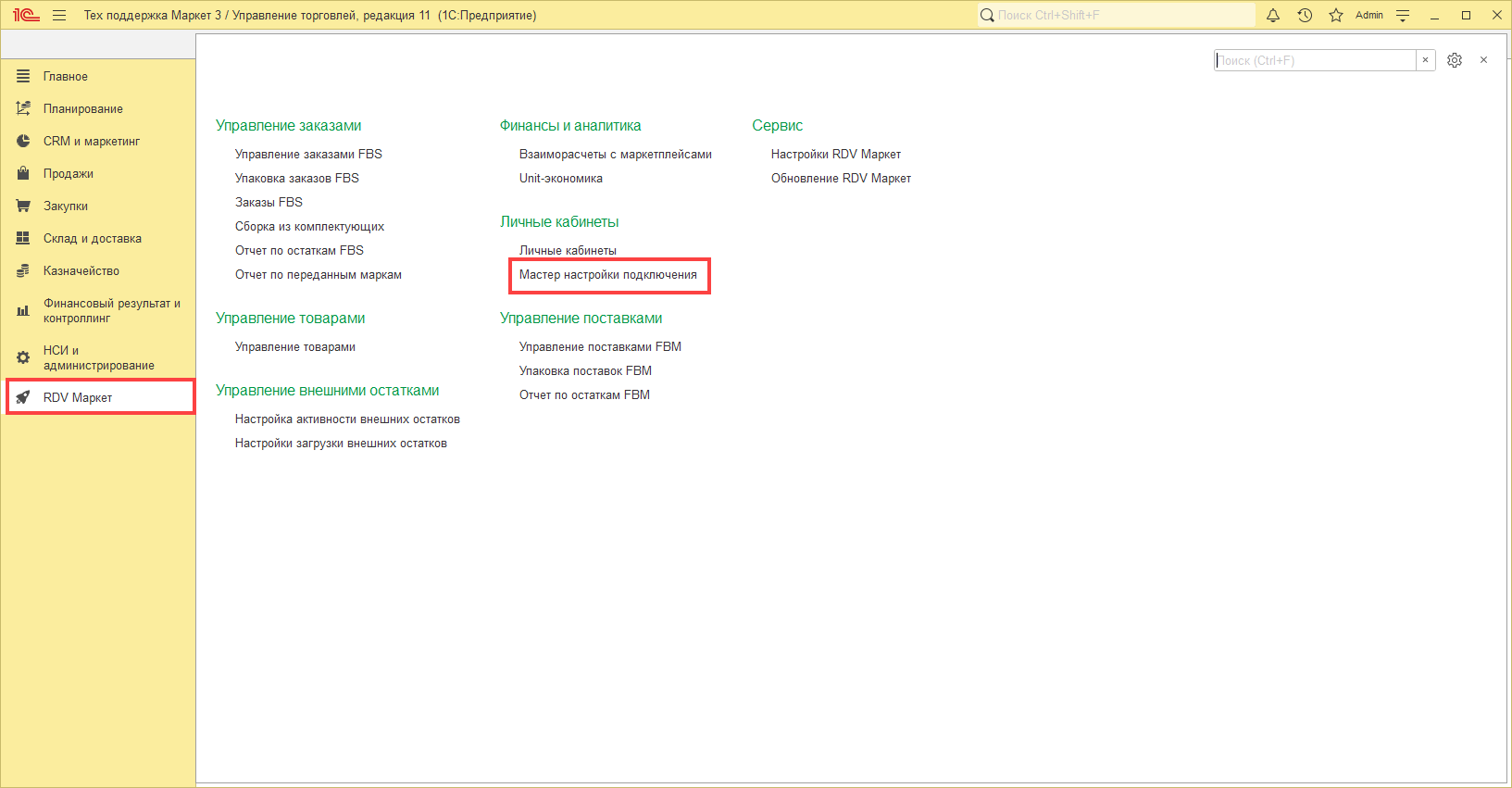Click the Личные кабинеты group heading
Viewport: 1512px width, 788px height.
tap(559, 221)
